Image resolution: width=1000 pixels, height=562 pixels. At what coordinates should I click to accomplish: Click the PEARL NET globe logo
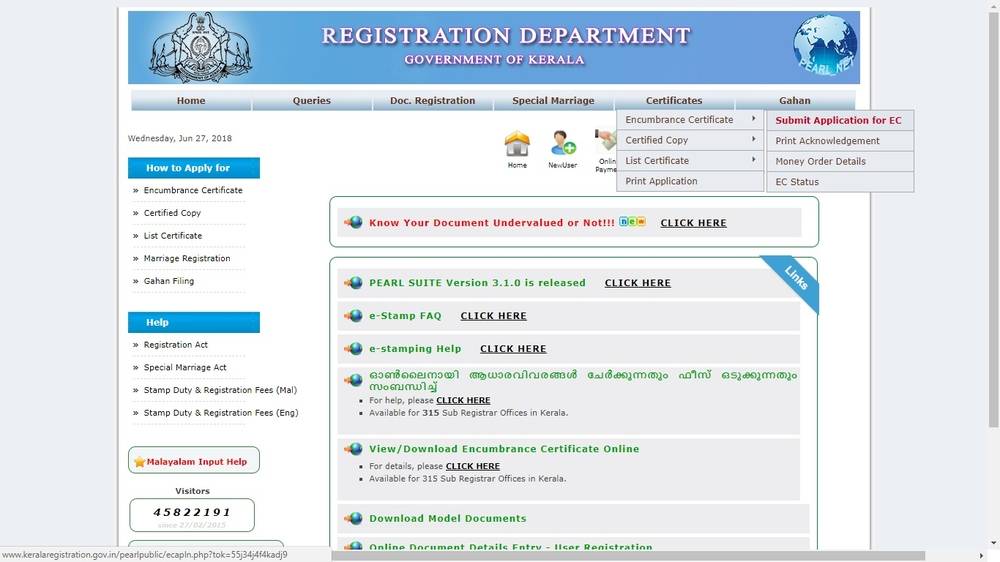pos(825,45)
